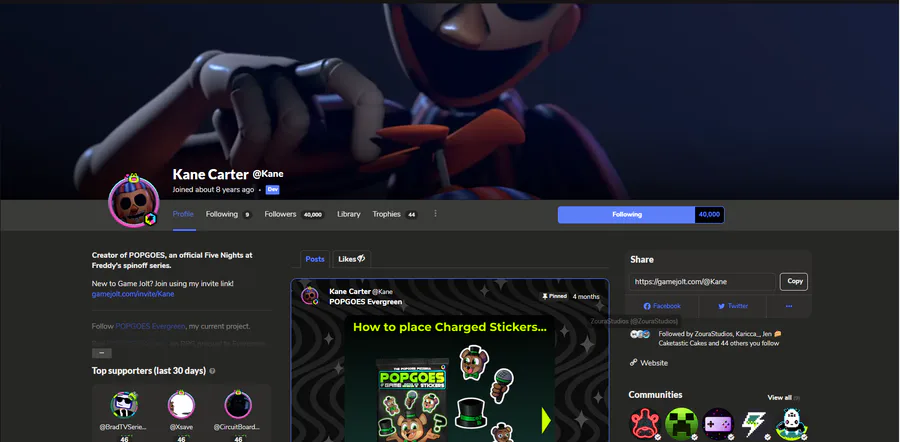The image size is (900, 442).
Task: Open the Charged Stickers post image
Action: (x=449, y=379)
